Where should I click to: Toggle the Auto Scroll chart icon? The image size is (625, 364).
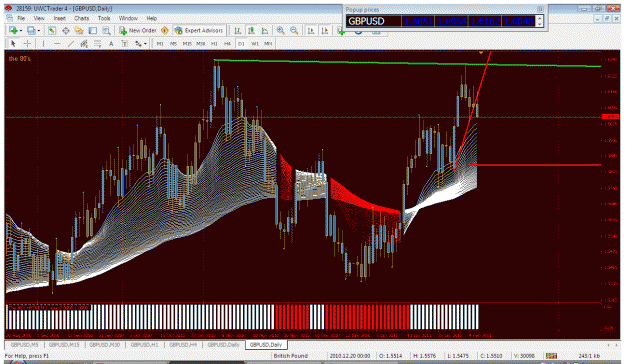pyautogui.click(x=311, y=30)
